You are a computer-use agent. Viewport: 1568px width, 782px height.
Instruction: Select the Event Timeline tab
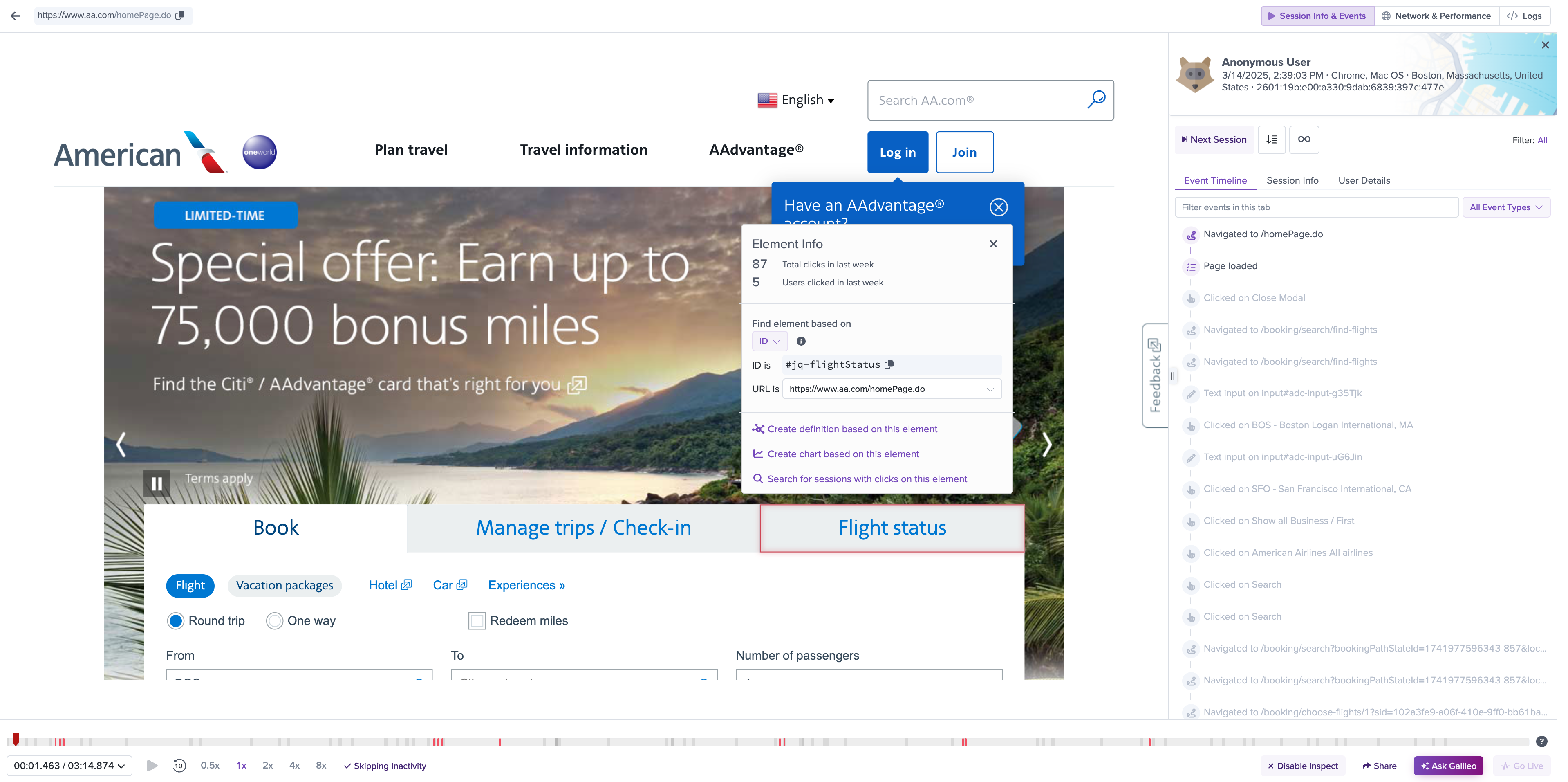(x=1215, y=180)
